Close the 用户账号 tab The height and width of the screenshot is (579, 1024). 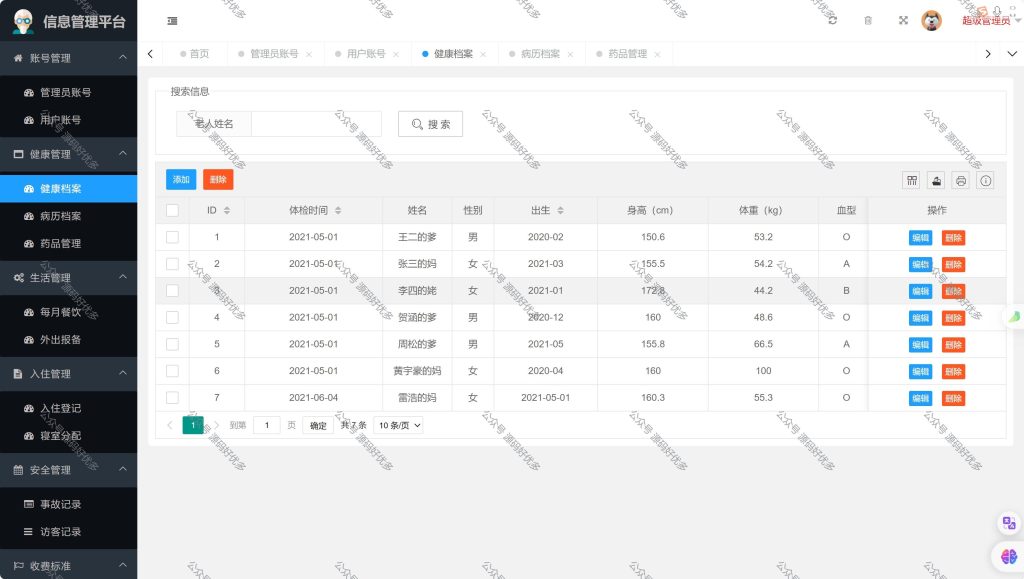396,54
